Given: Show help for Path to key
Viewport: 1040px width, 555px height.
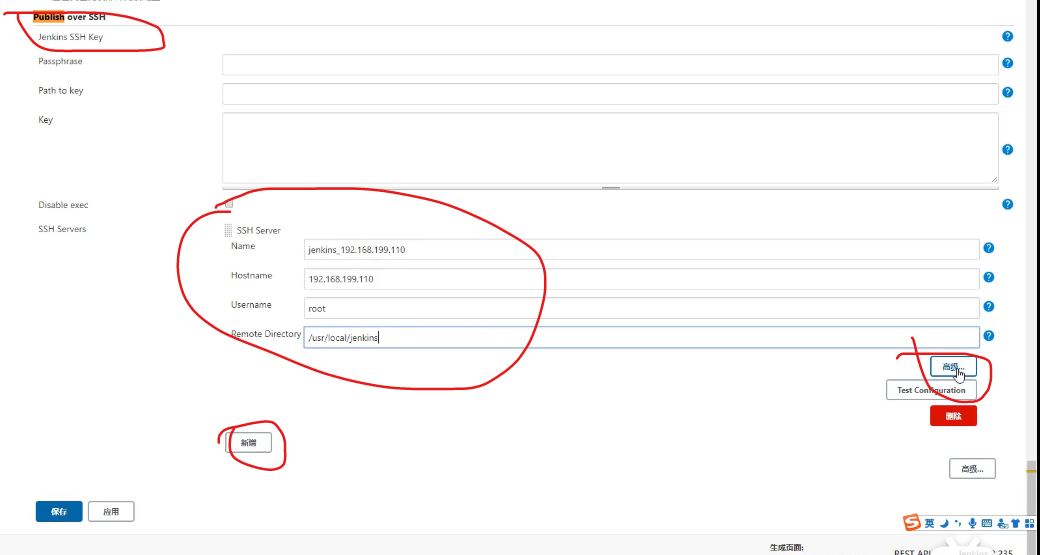Looking at the screenshot, I should pos(1007,93).
